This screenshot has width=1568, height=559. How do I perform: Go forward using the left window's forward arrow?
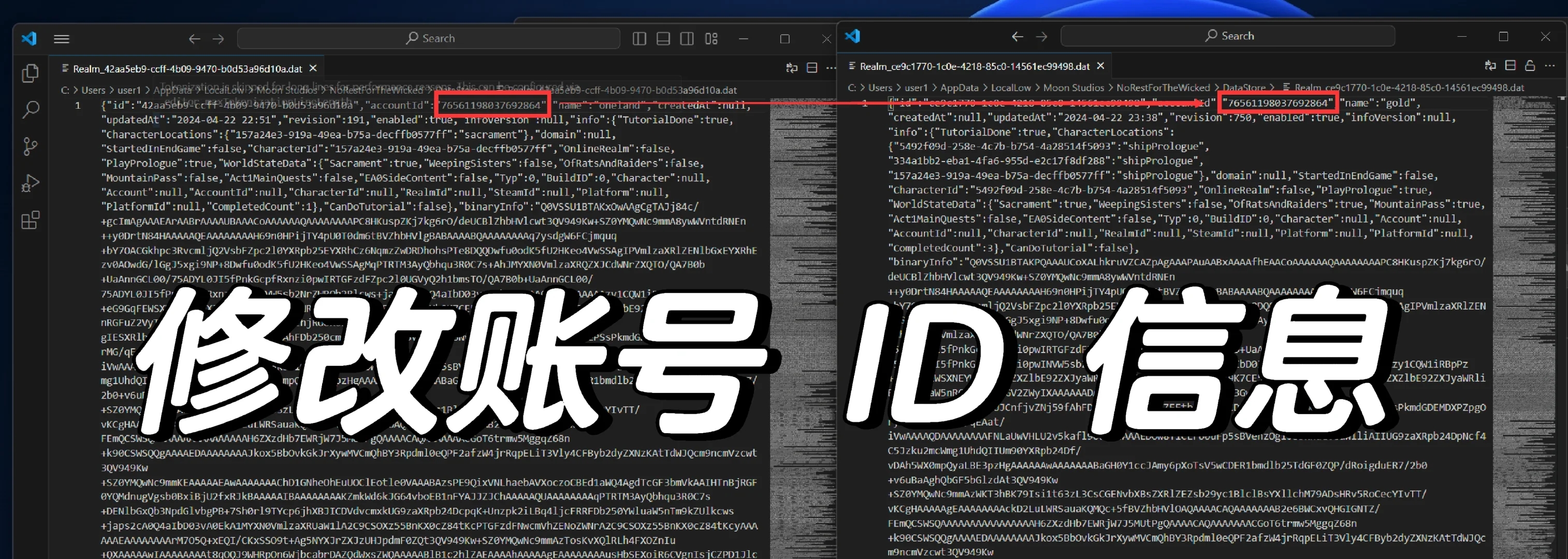218,39
